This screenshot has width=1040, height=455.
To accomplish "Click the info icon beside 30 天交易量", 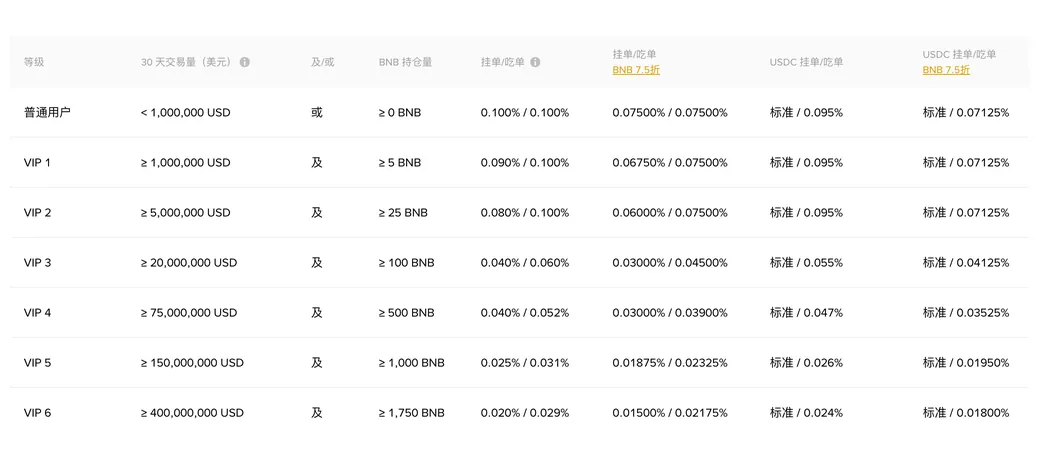I will [245, 62].
